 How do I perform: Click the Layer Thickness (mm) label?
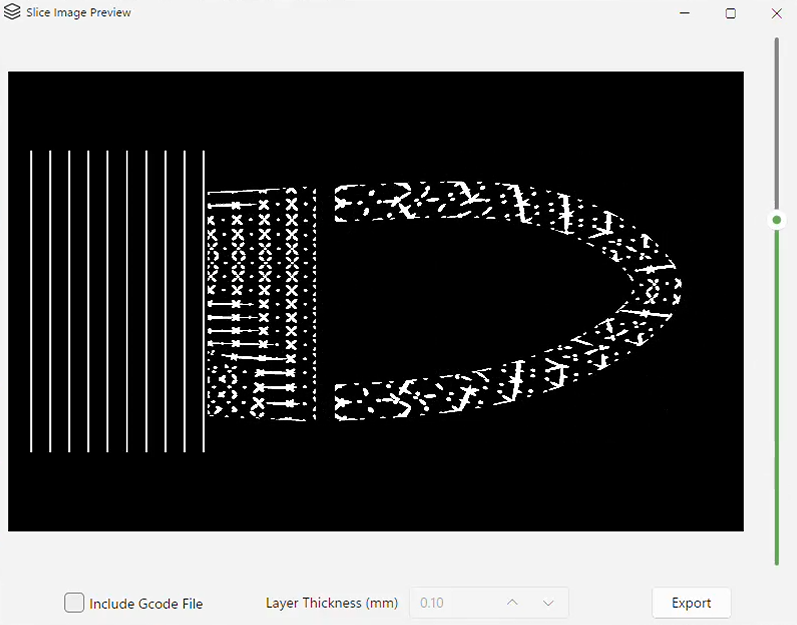[331, 603]
